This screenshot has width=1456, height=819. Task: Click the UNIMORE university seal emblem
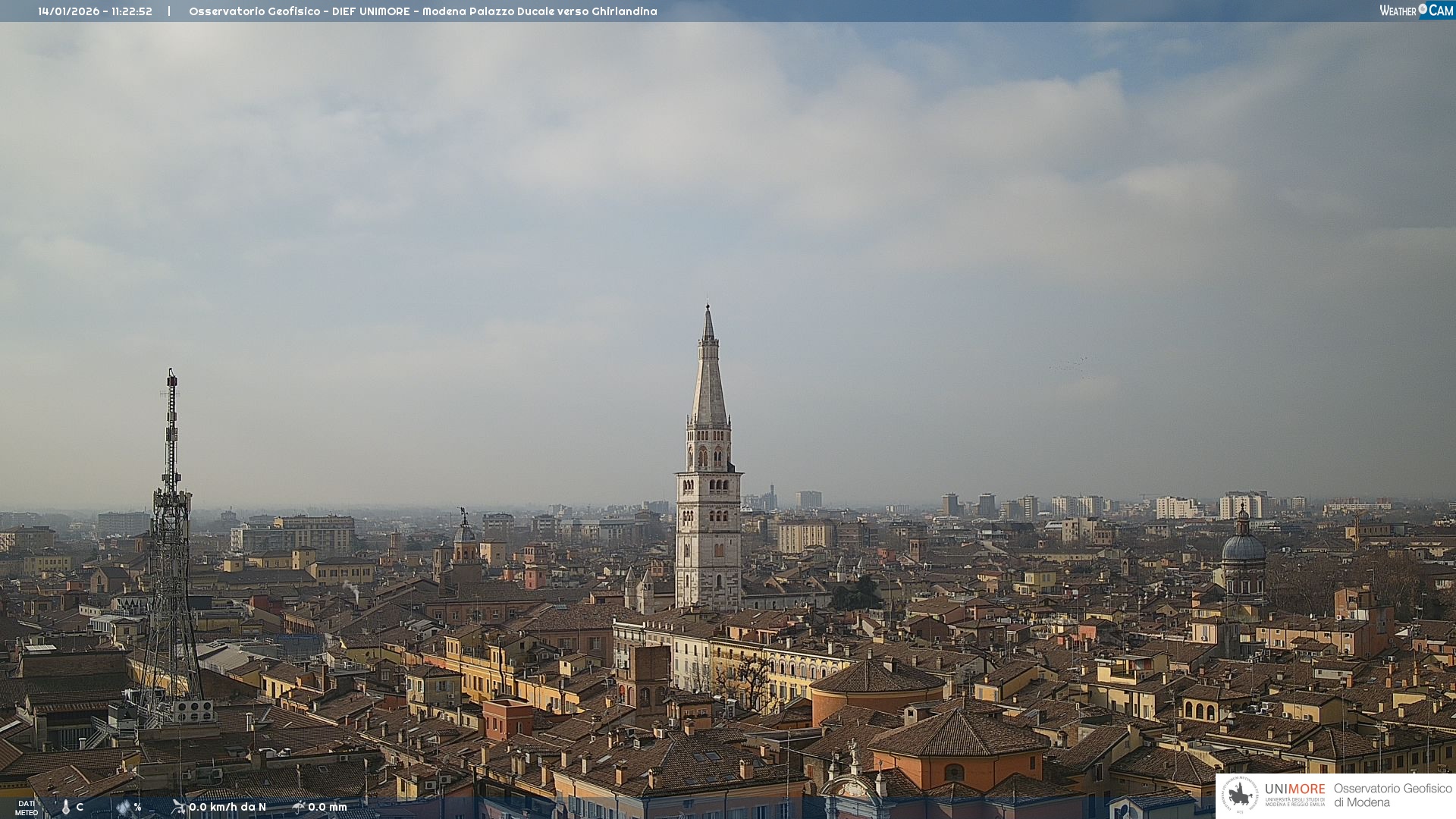tap(1240, 795)
